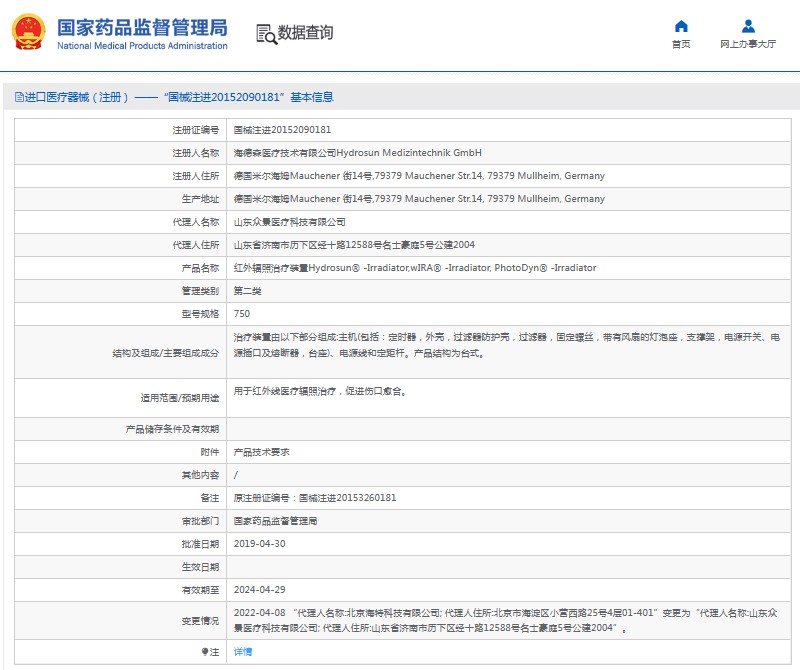Click the 管理类别 row label

tap(201, 291)
